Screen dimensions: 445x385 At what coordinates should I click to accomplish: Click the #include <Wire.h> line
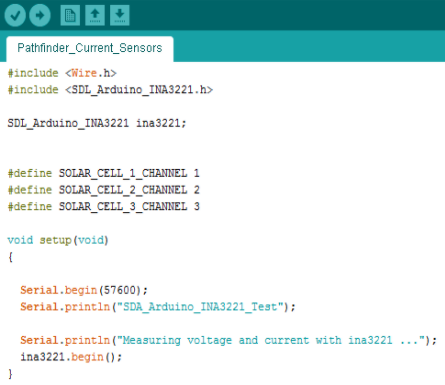62,73
